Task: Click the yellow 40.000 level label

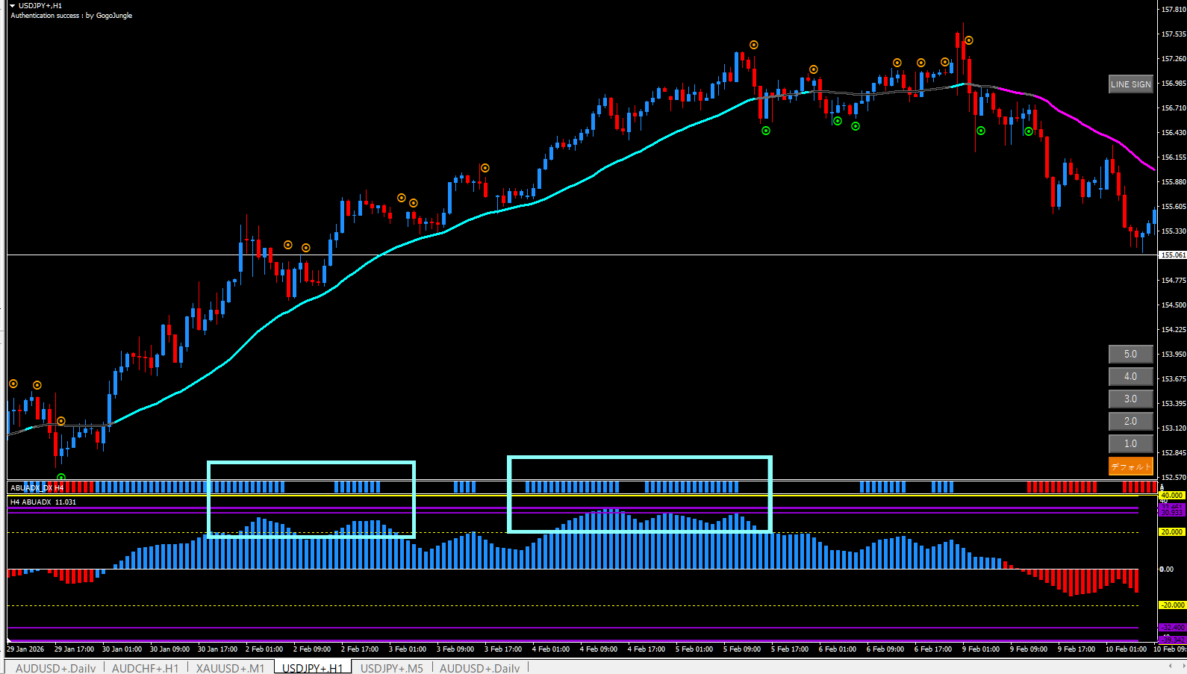Action: click(x=1171, y=496)
